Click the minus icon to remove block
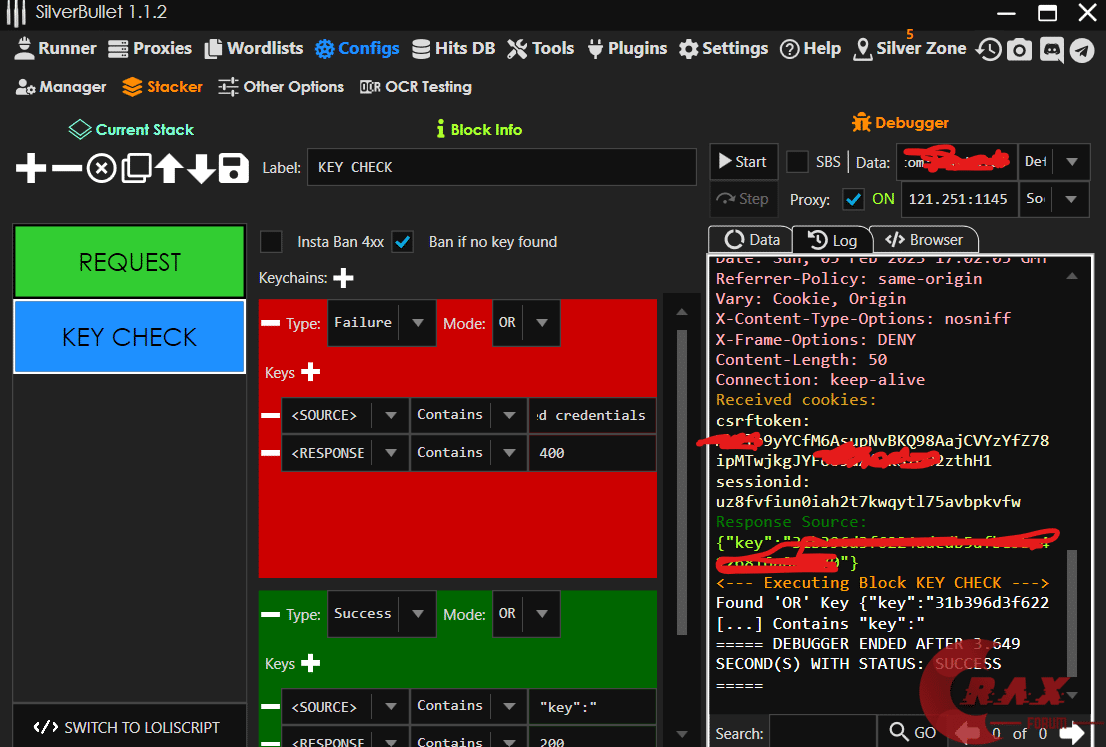Viewport: 1106px width, 747px height. point(66,168)
